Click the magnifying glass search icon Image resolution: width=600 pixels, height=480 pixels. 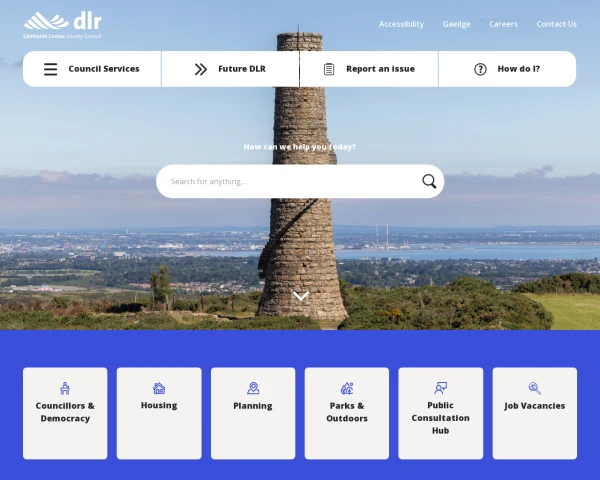click(x=429, y=181)
